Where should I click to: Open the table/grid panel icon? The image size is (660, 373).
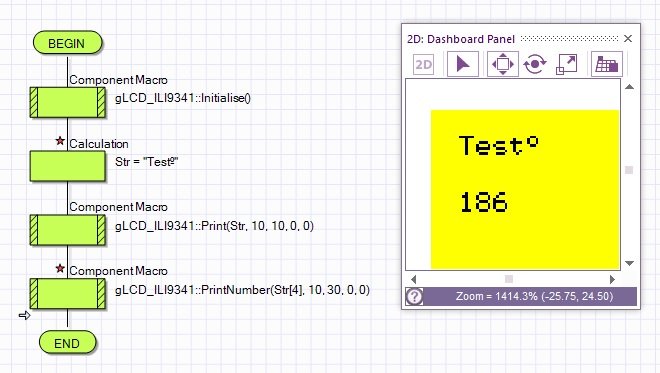(x=607, y=64)
